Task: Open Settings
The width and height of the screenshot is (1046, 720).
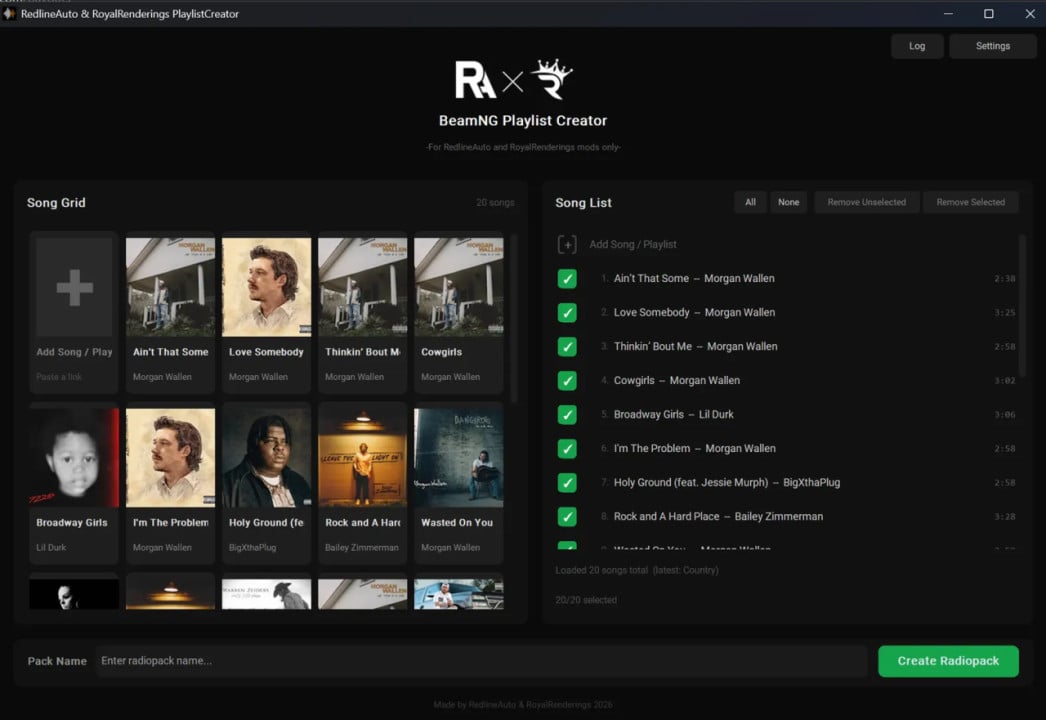Action: [x=993, y=46]
